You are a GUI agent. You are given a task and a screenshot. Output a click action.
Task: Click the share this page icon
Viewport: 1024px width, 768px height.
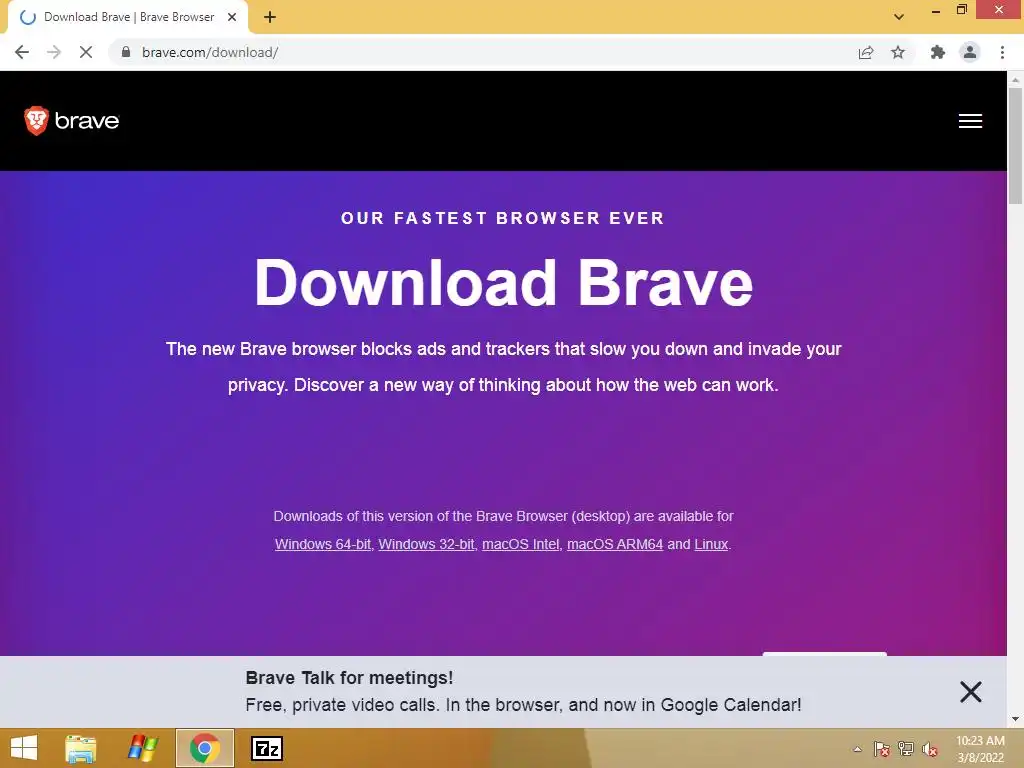coord(866,52)
